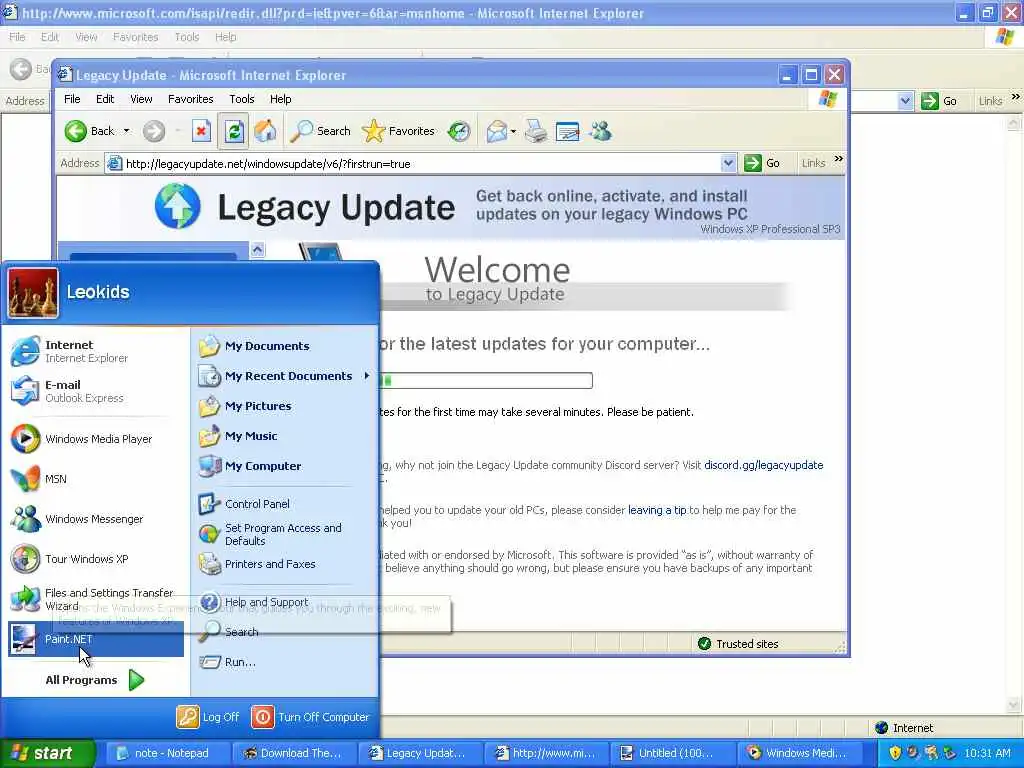Open History clock icon in toolbar

459,131
